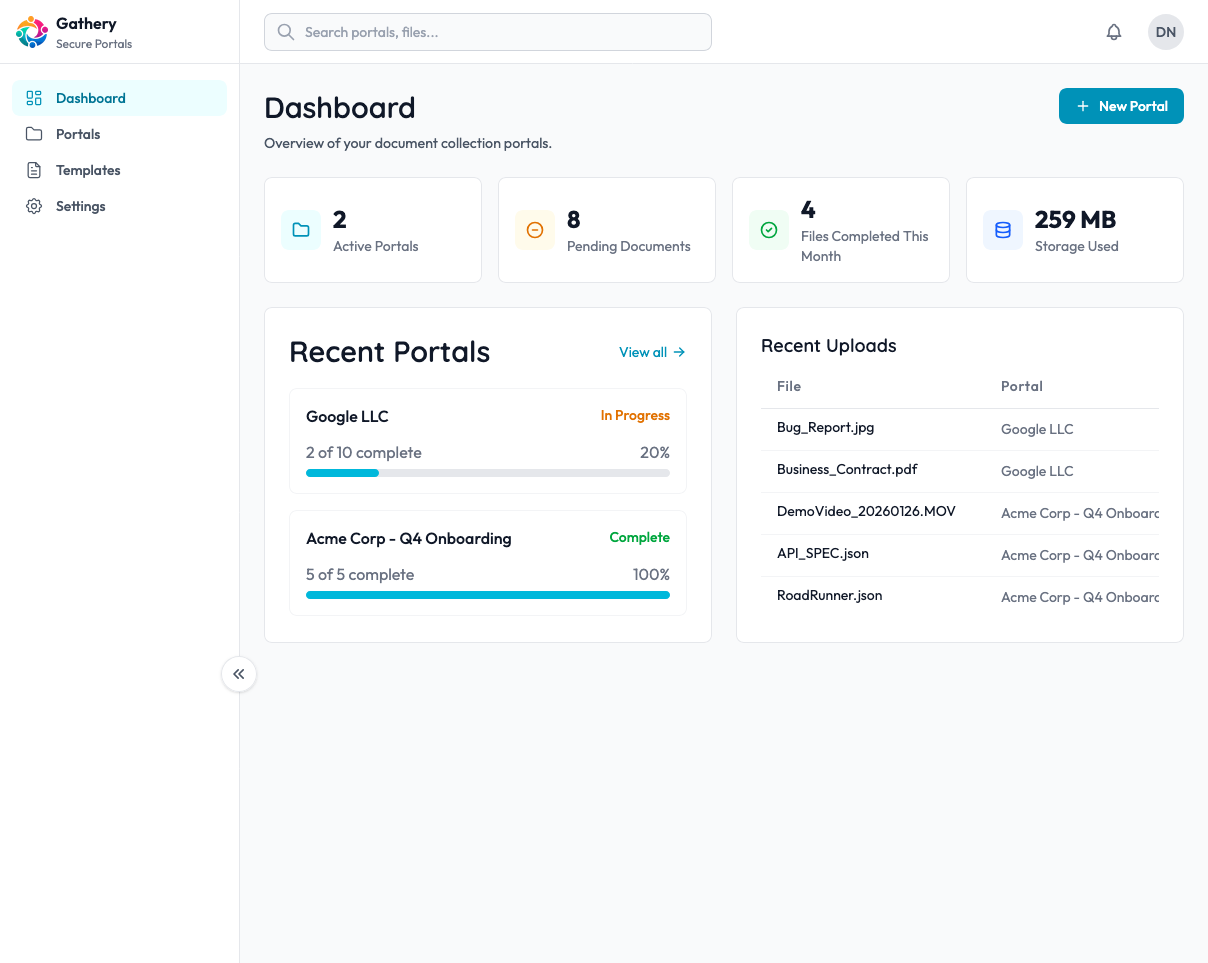Click the Google LLC progress bar
Screen dimensions: 1208x963
(488, 473)
